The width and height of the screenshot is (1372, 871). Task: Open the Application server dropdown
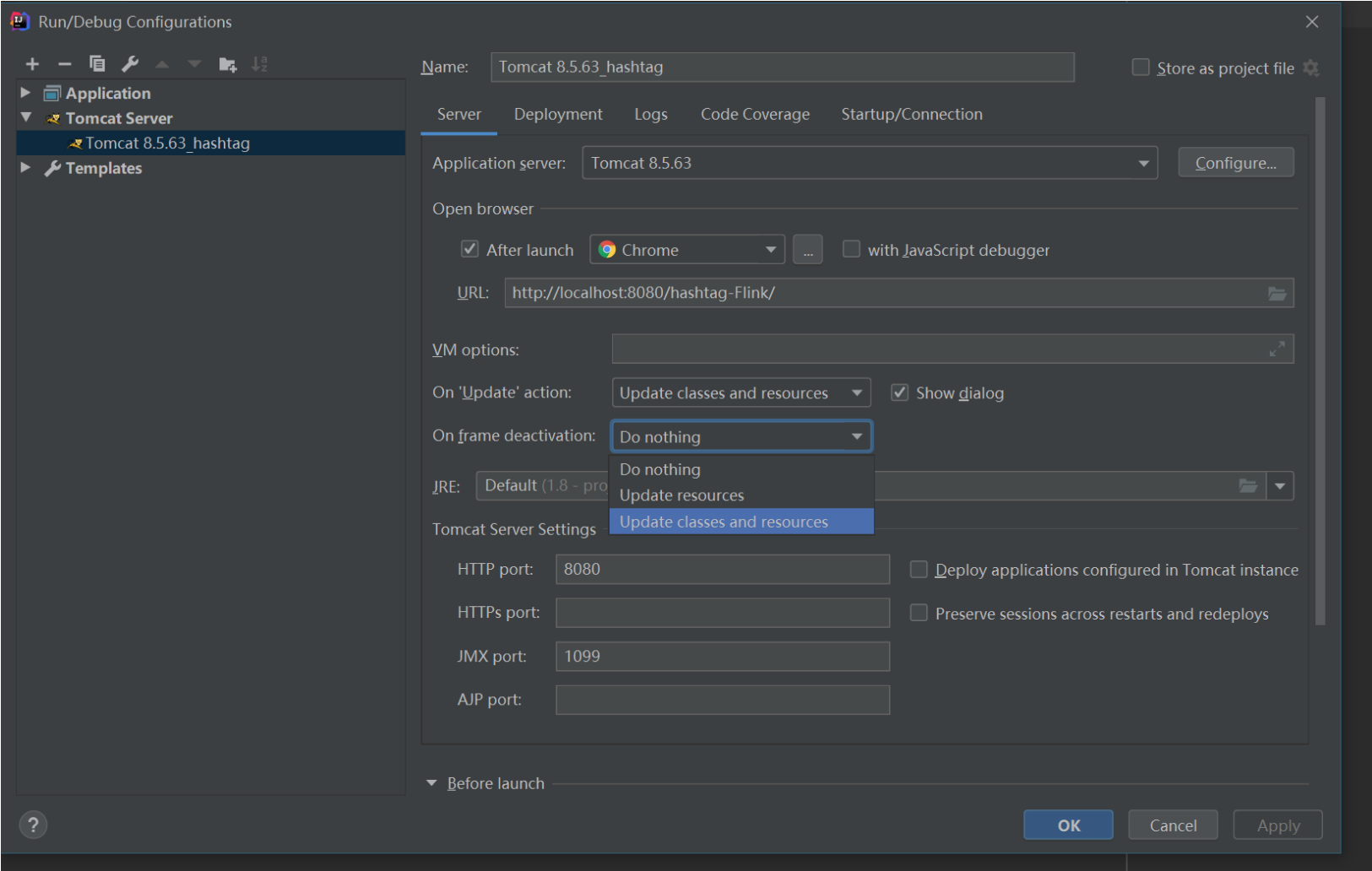(1143, 164)
